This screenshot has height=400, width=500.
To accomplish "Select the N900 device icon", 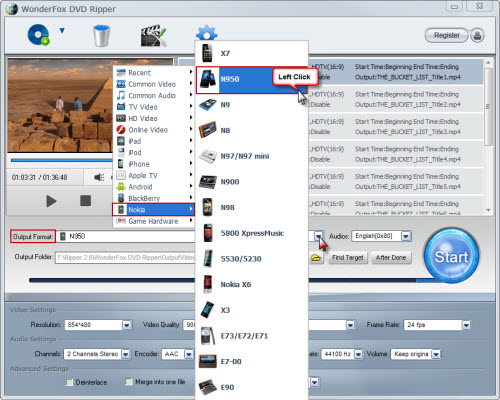I will pos(208,182).
